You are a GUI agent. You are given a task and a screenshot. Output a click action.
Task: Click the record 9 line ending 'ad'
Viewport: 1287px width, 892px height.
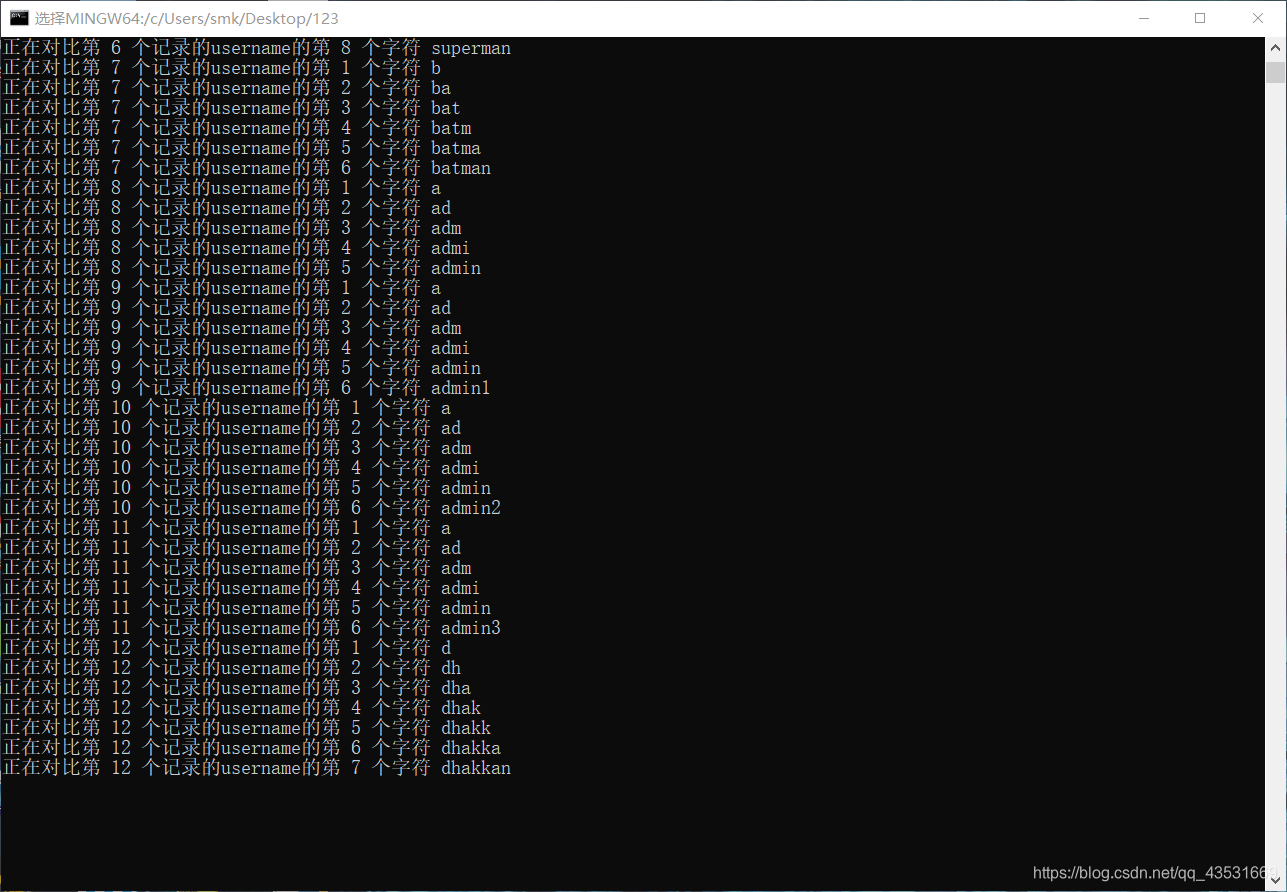tap(226, 308)
